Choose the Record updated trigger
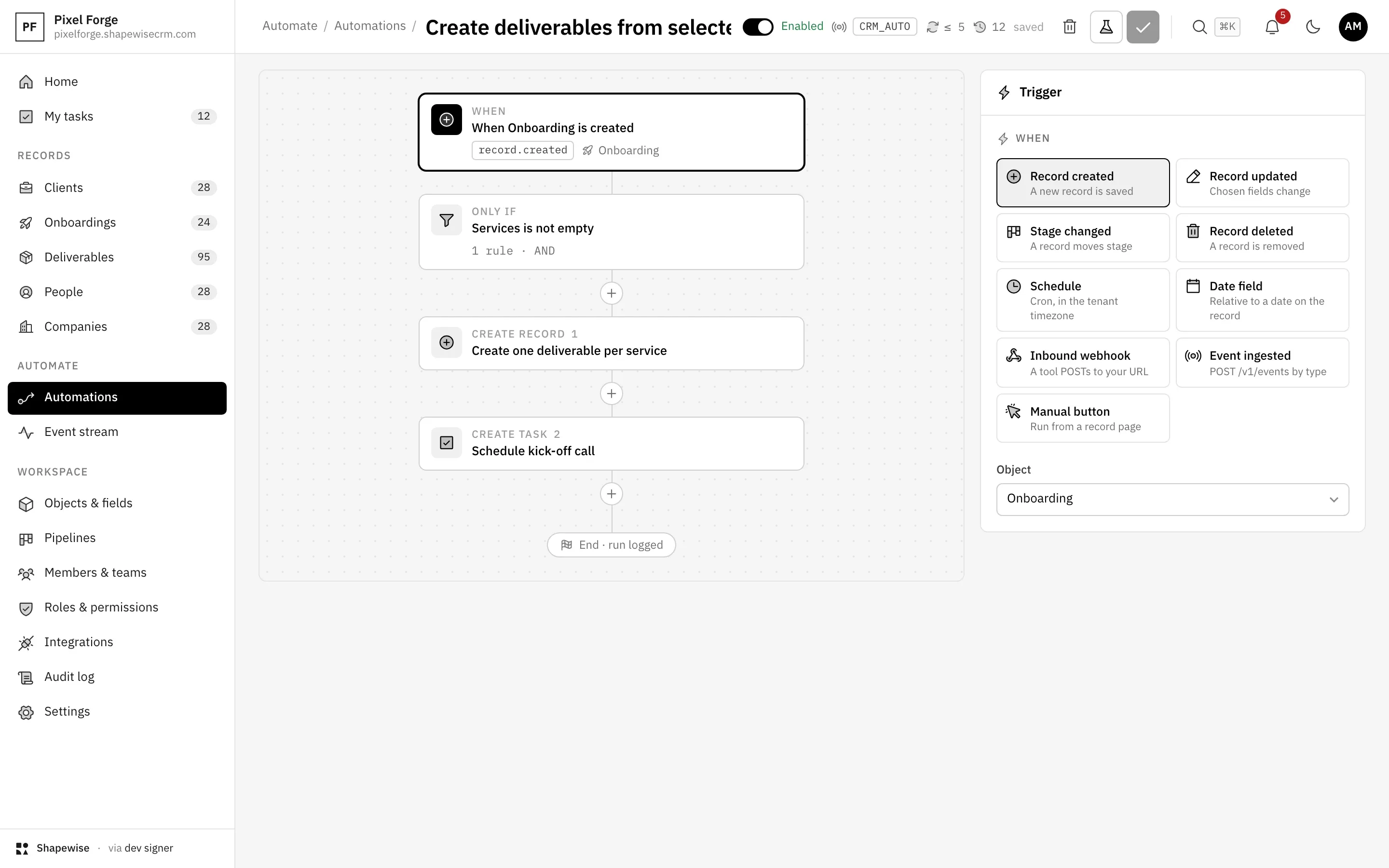This screenshot has height=868, width=1389. pos(1262,183)
